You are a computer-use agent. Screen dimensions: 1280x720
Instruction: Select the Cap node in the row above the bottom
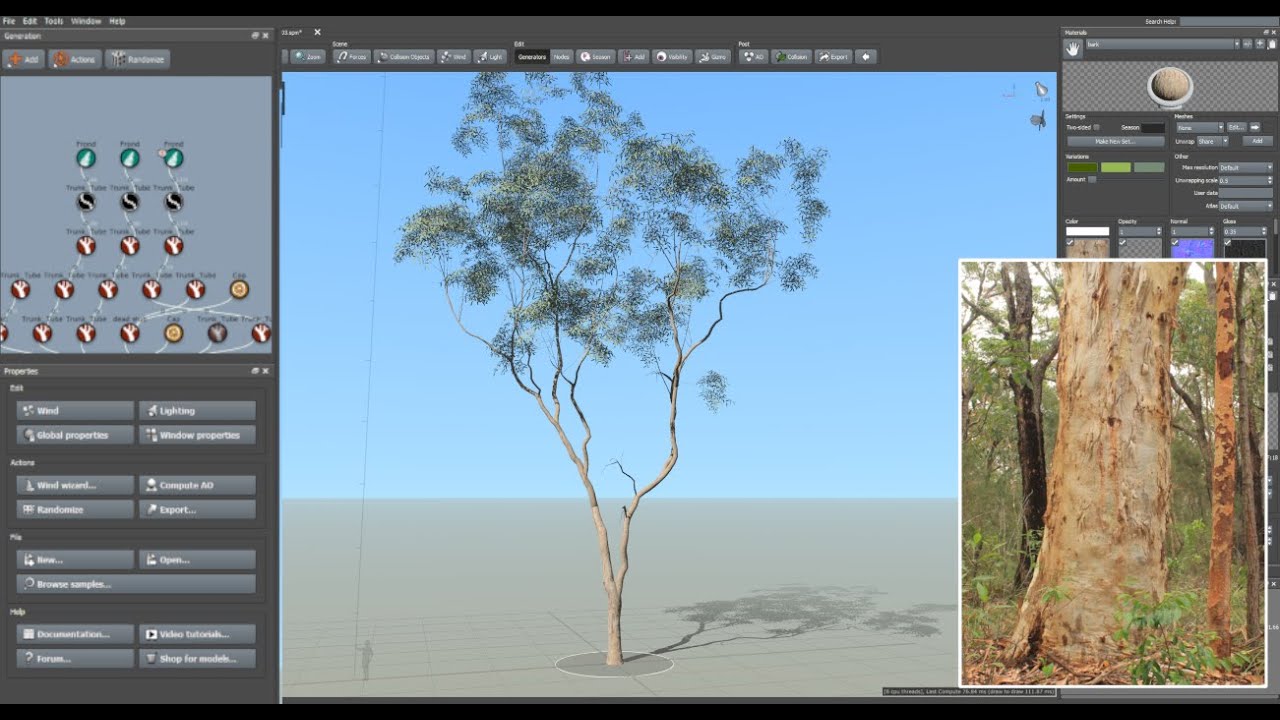click(x=239, y=289)
